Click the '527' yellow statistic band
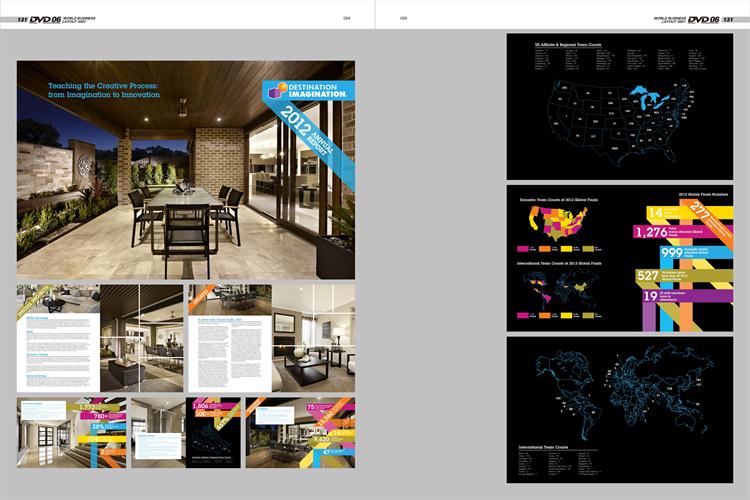The height and width of the screenshot is (500, 750). [650, 277]
